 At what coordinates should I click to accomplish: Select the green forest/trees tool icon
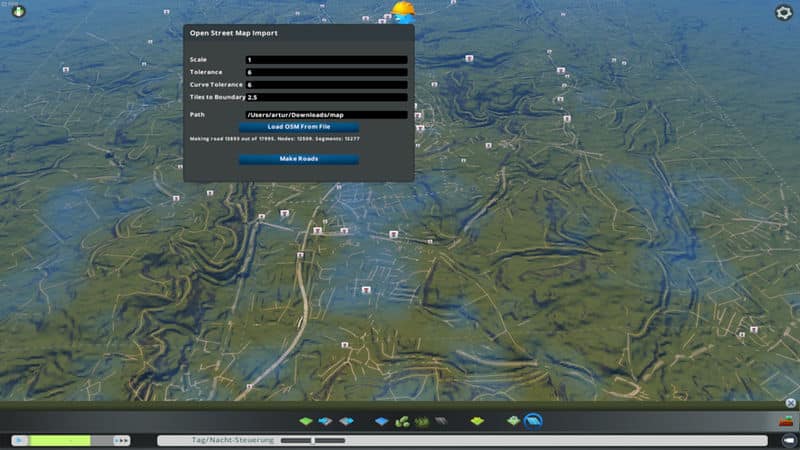[402, 421]
